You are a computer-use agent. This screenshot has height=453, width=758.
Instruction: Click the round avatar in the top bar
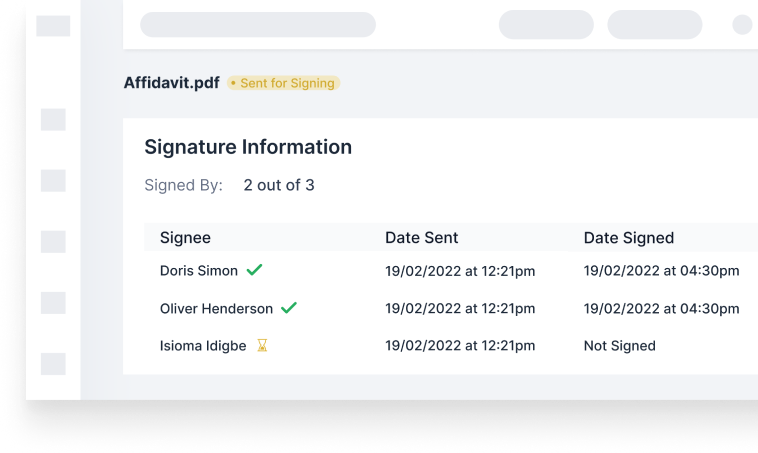(743, 25)
